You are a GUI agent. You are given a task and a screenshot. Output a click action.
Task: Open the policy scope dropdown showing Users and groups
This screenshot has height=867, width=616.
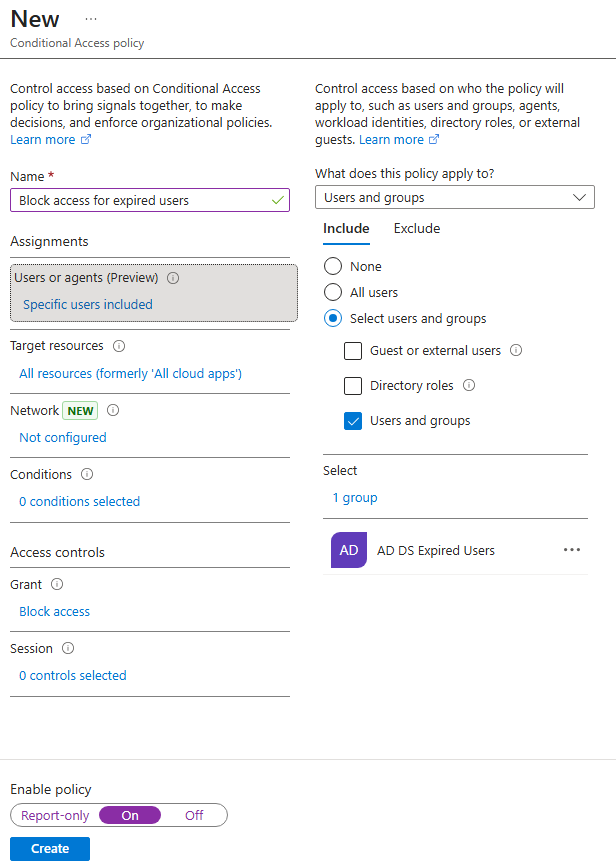coord(455,197)
